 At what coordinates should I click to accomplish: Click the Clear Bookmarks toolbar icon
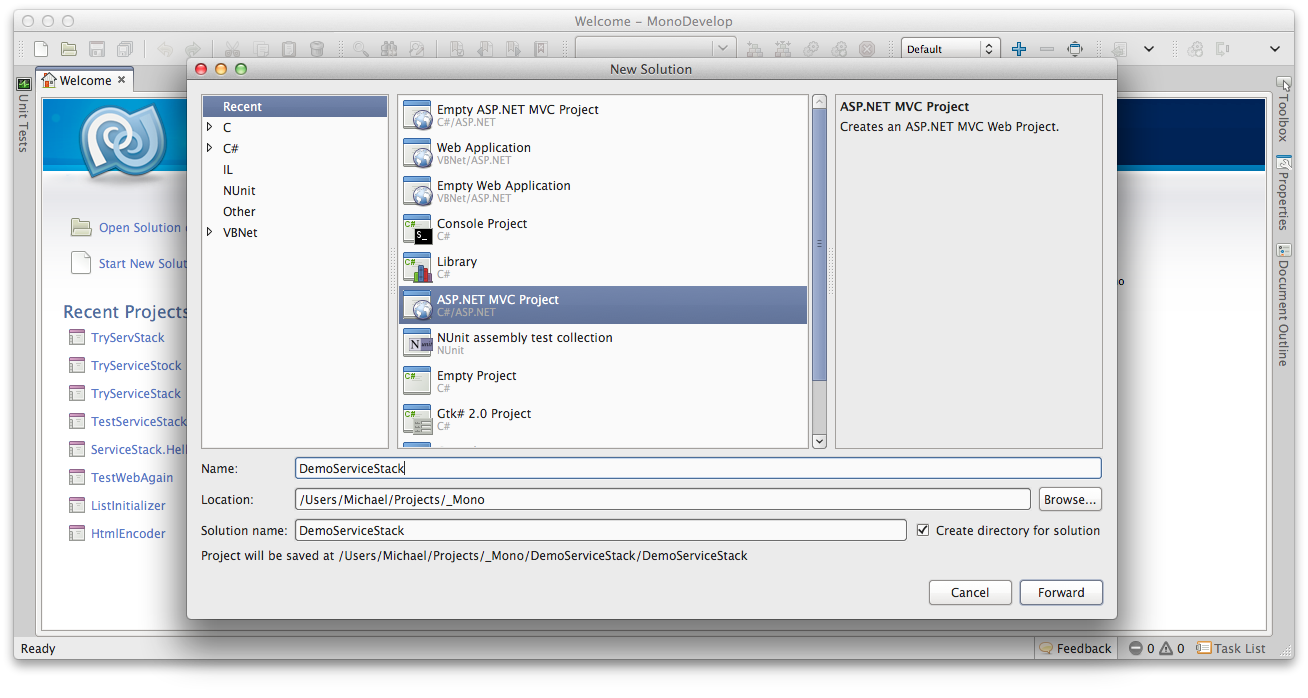tap(540, 49)
